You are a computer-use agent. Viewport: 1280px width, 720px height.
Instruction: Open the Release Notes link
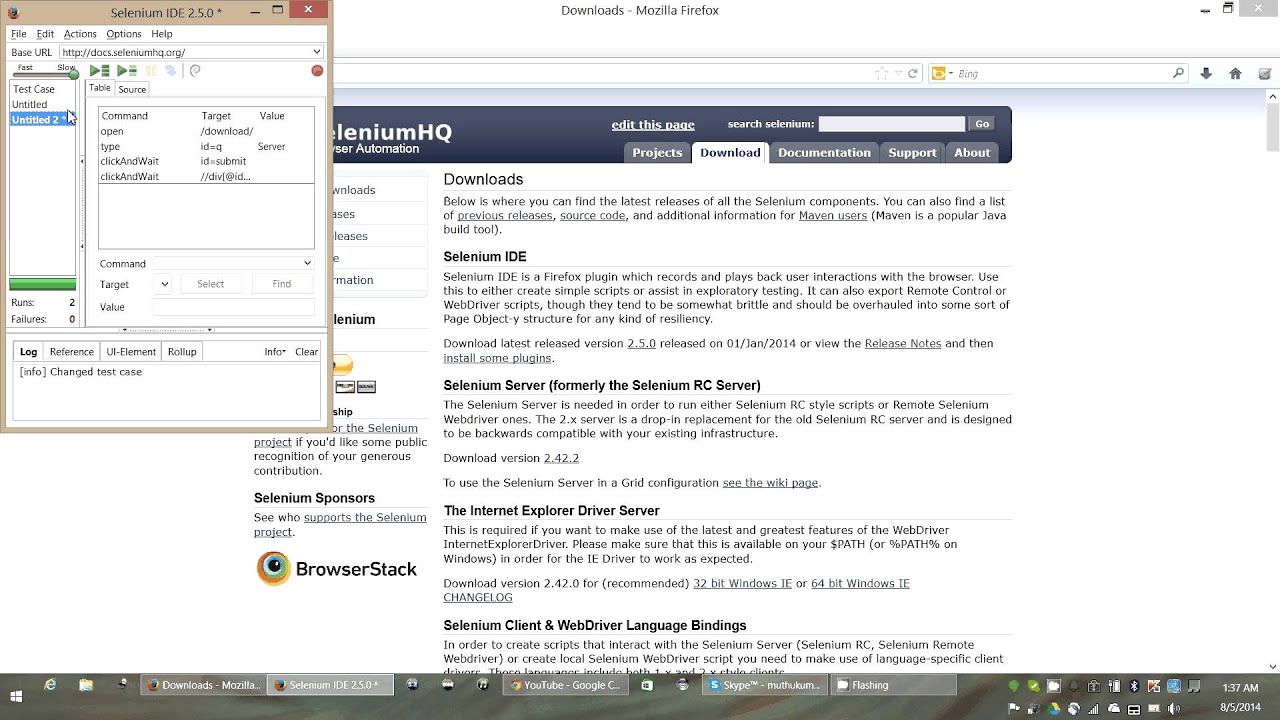[903, 344]
